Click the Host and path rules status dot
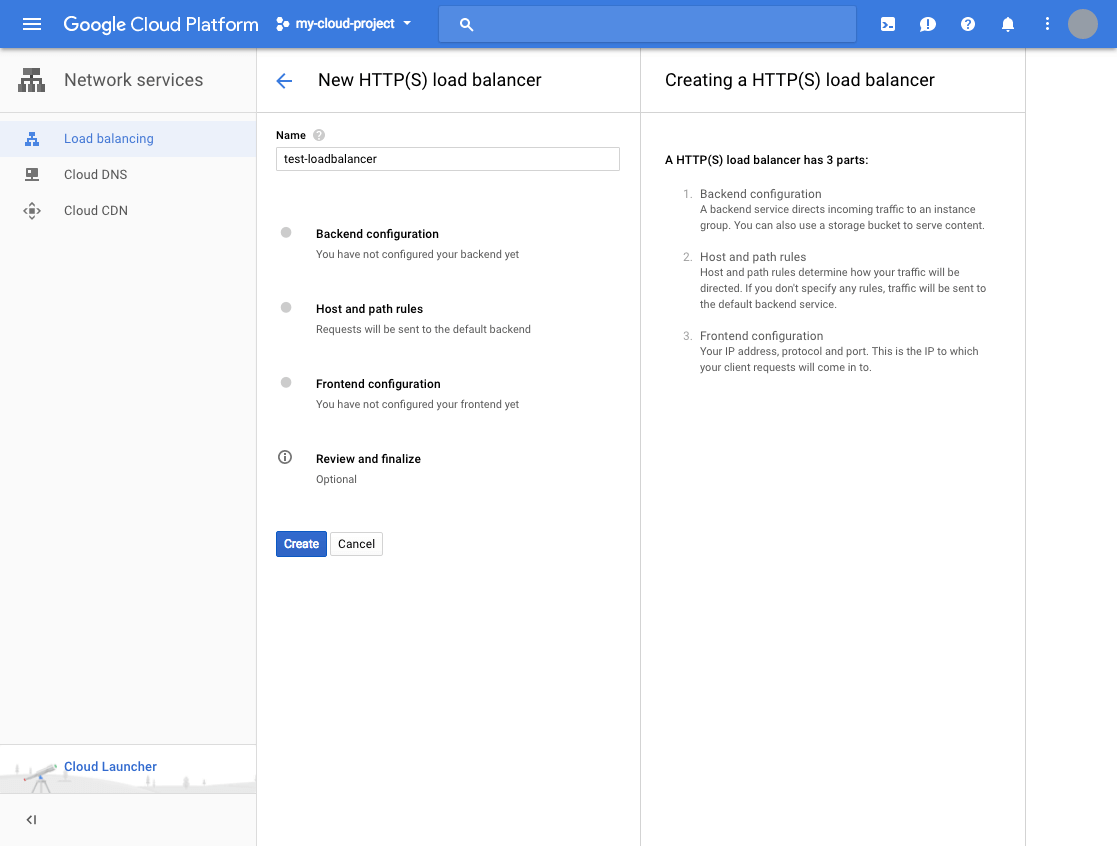Screen dimensions: 1117x846 pos(286,308)
